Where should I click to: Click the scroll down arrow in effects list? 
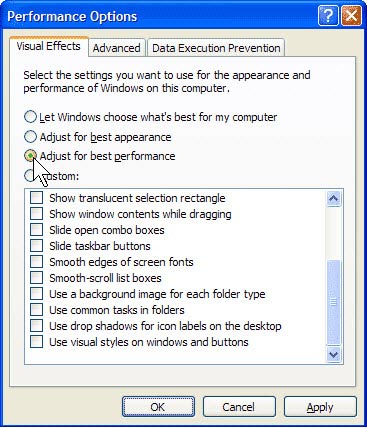point(334,354)
